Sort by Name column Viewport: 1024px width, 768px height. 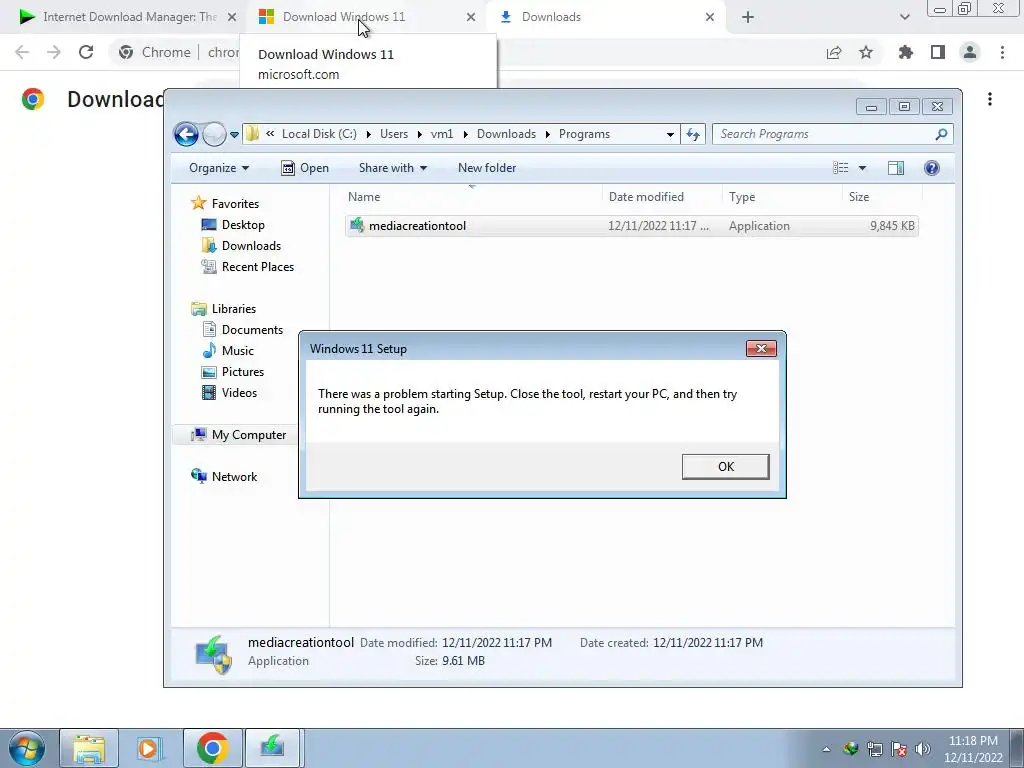coord(472,197)
